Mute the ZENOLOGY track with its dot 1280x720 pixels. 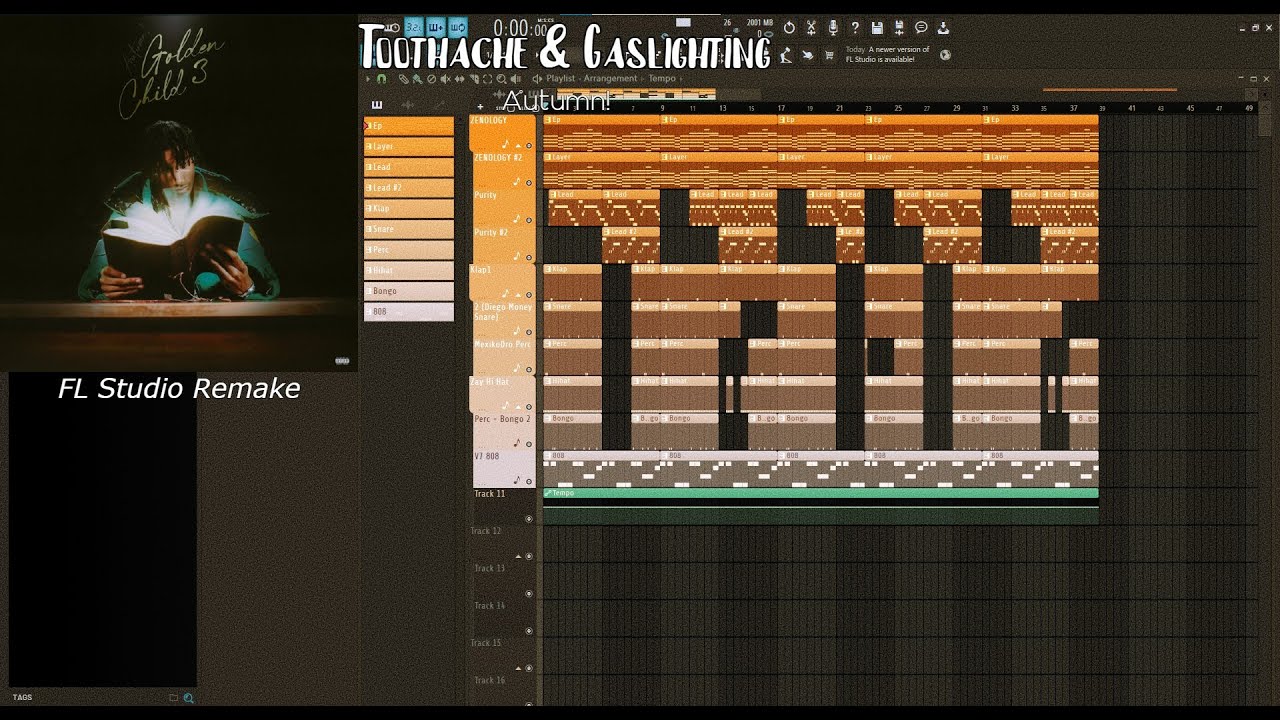coord(529,146)
